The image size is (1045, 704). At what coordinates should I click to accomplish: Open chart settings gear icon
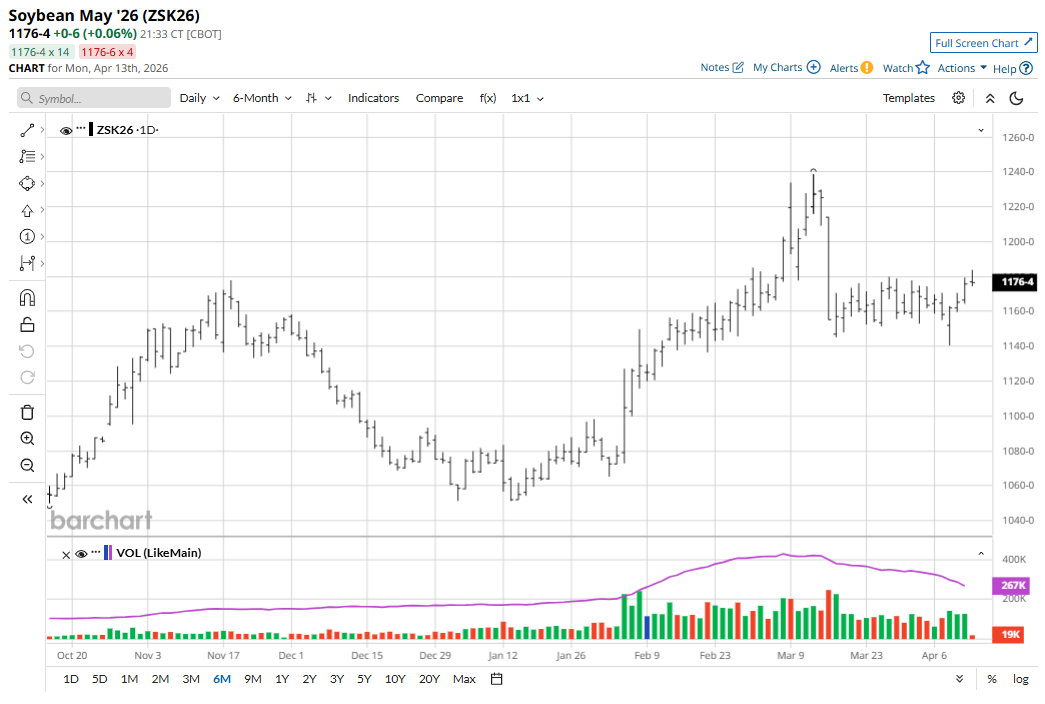[x=958, y=98]
